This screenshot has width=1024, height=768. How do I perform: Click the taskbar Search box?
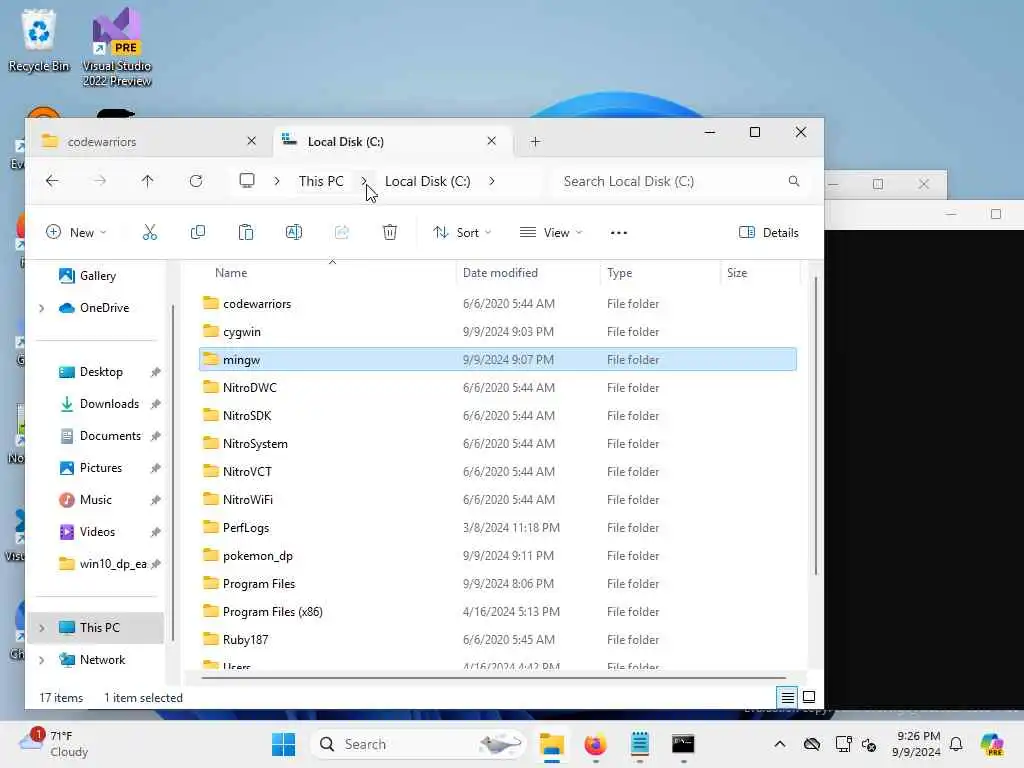pyautogui.click(x=418, y=744)
